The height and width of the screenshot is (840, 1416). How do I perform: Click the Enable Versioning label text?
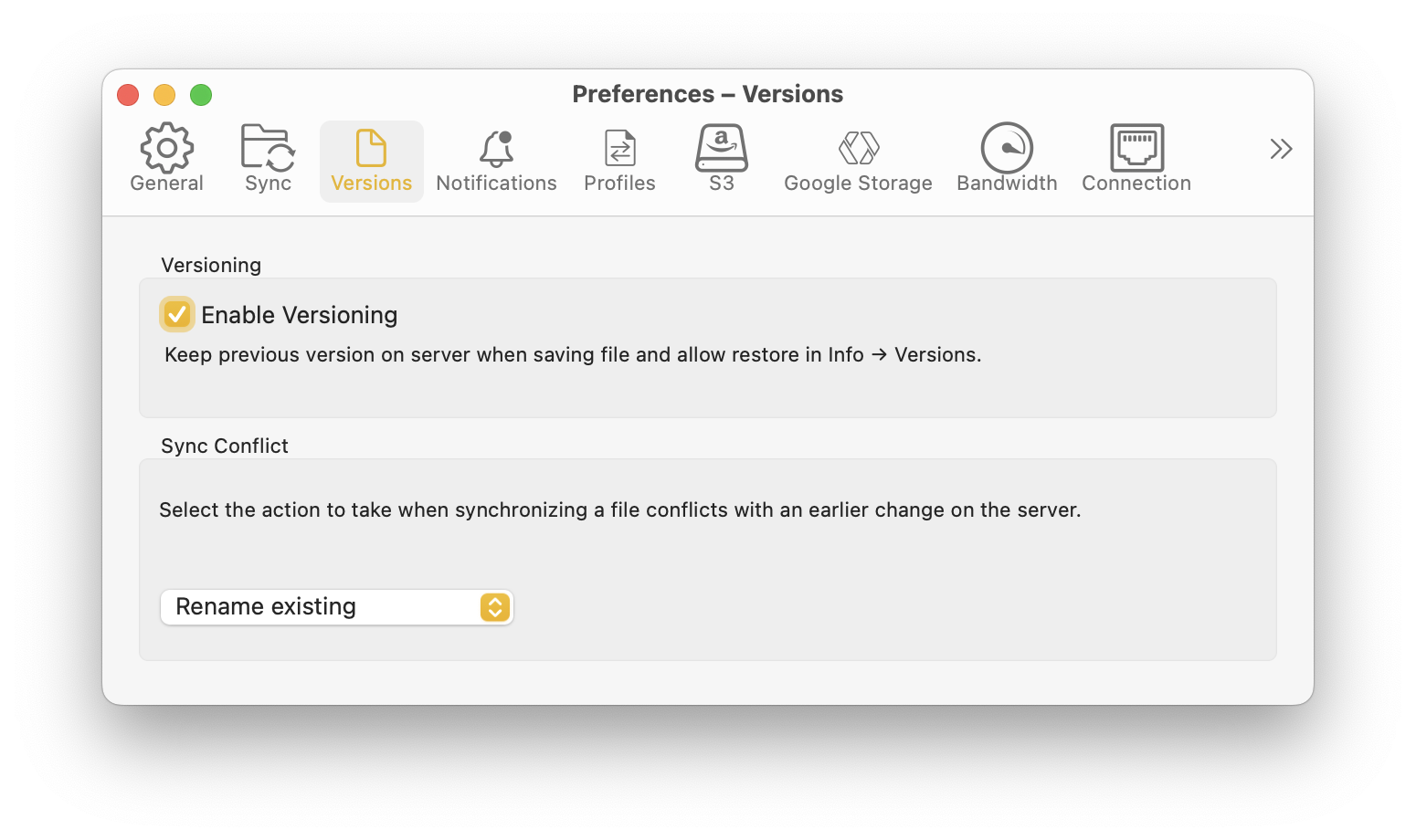[x=300, y=315]
